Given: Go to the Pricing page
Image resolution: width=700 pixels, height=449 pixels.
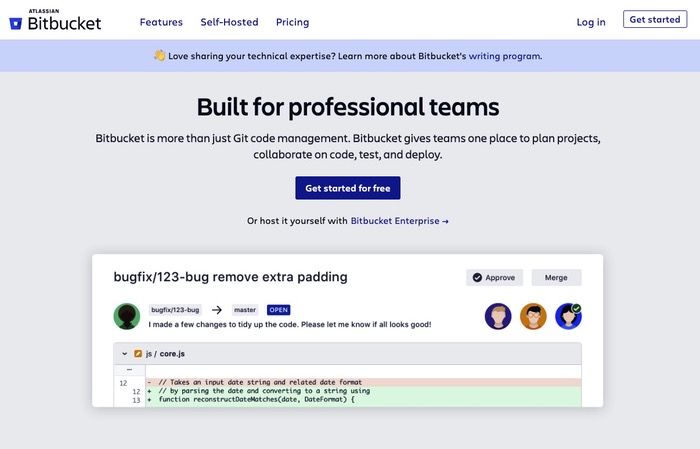Looking at the screenshot, I should (292, 22).
